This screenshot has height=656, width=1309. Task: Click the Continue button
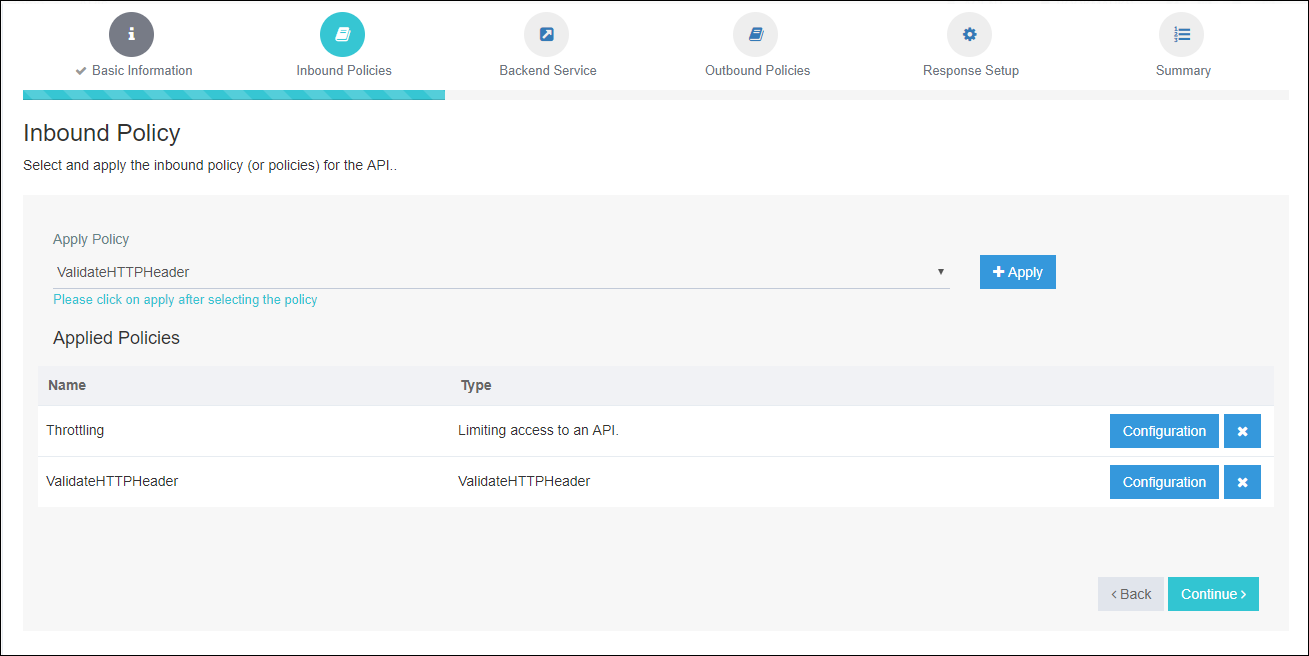[1213, 593]
